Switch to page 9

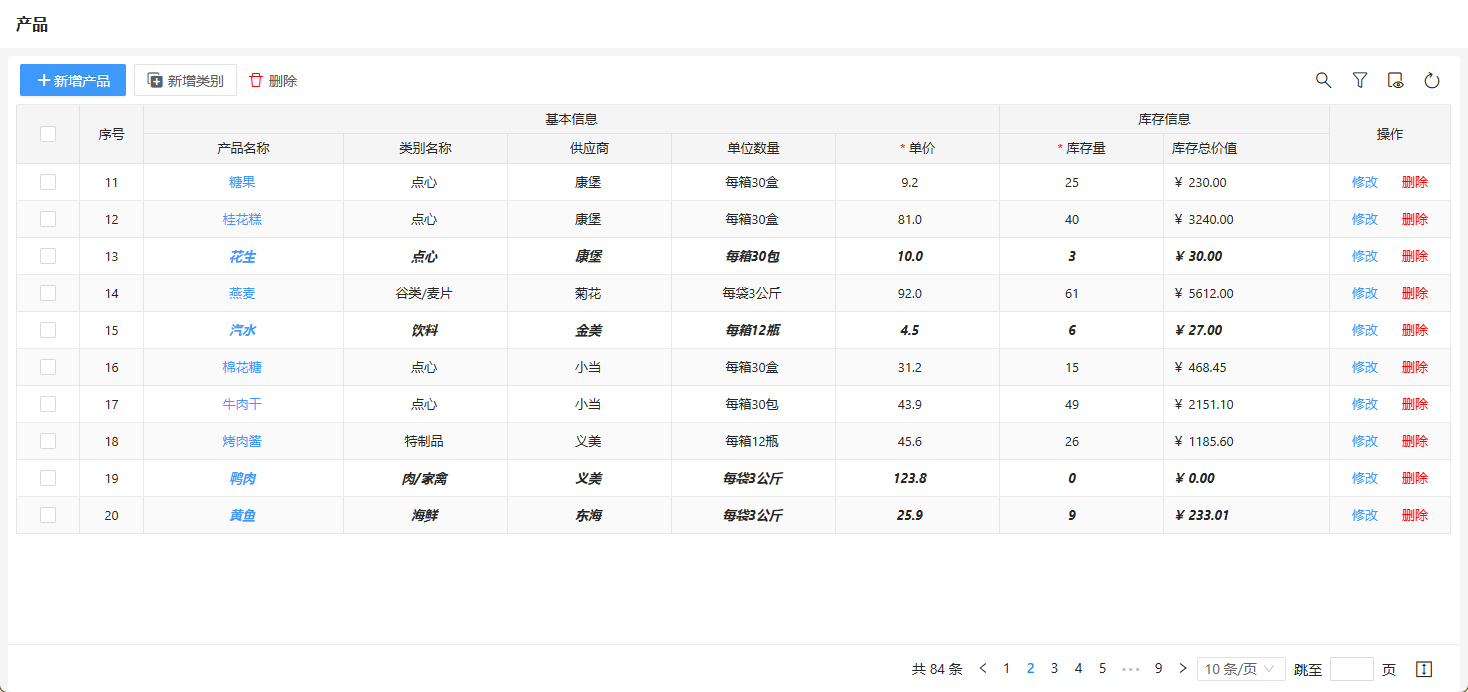pos(1158,669)
